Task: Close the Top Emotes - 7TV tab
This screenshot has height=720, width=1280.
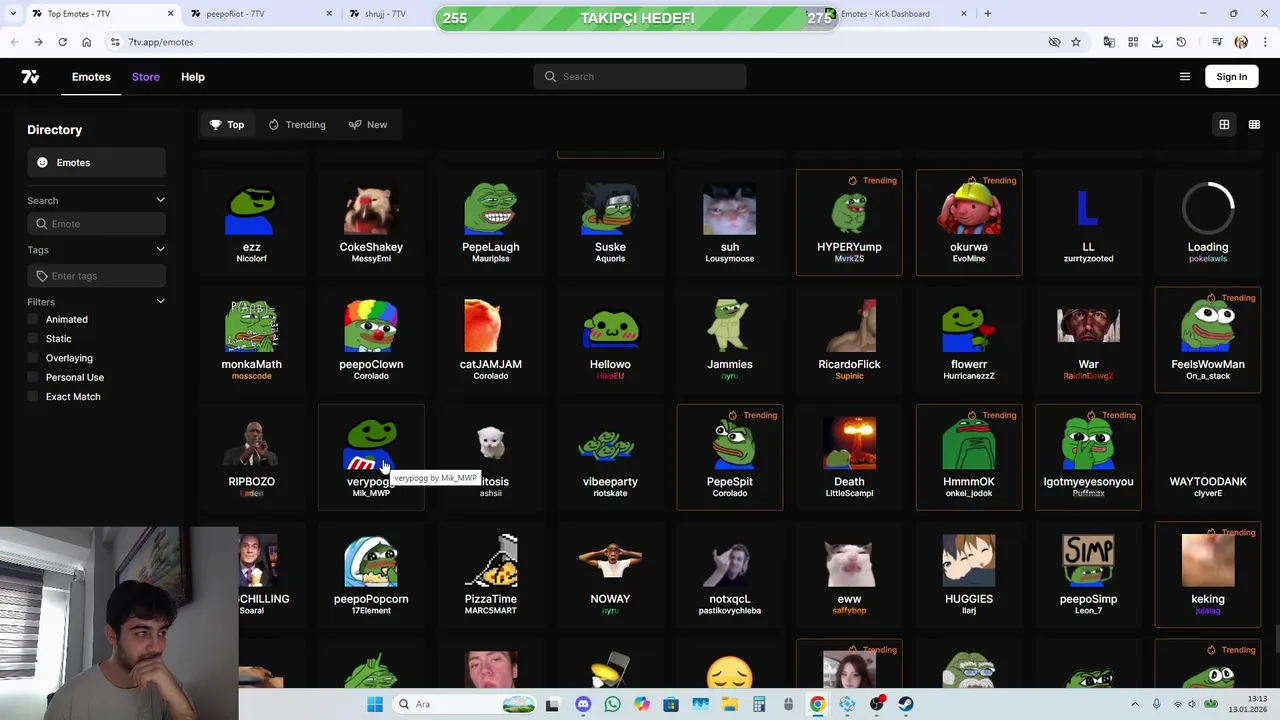Action: [170, 14]
